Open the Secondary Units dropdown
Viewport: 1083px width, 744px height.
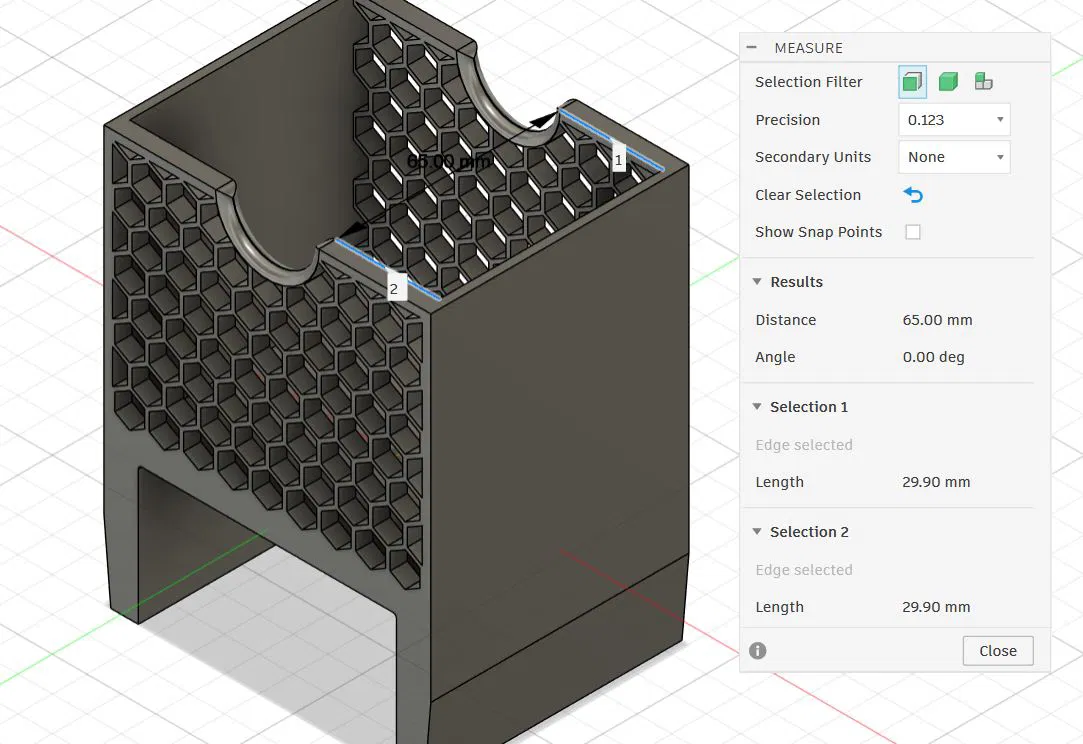pos(954,157)
